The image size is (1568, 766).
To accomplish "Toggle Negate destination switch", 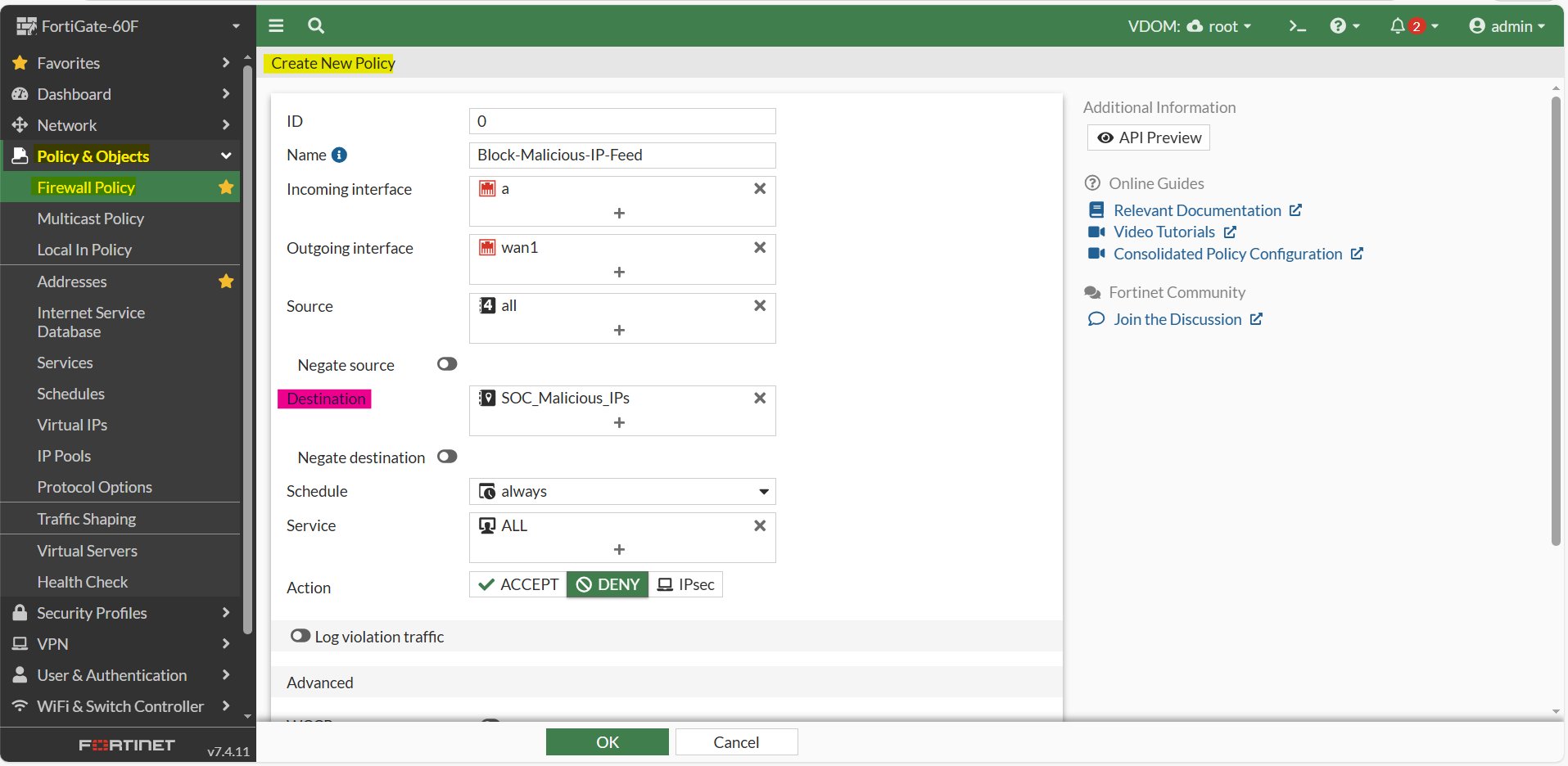I will 447,457.
